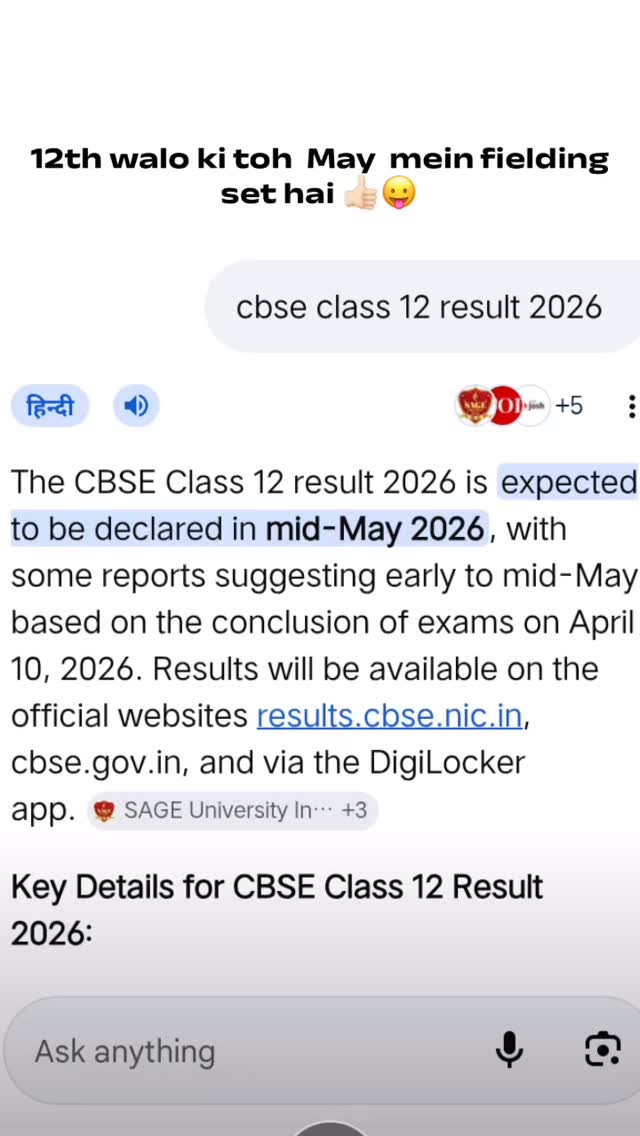Open the Google Lens camera icon
The image size is (640, 1136).
[602, 1049]
